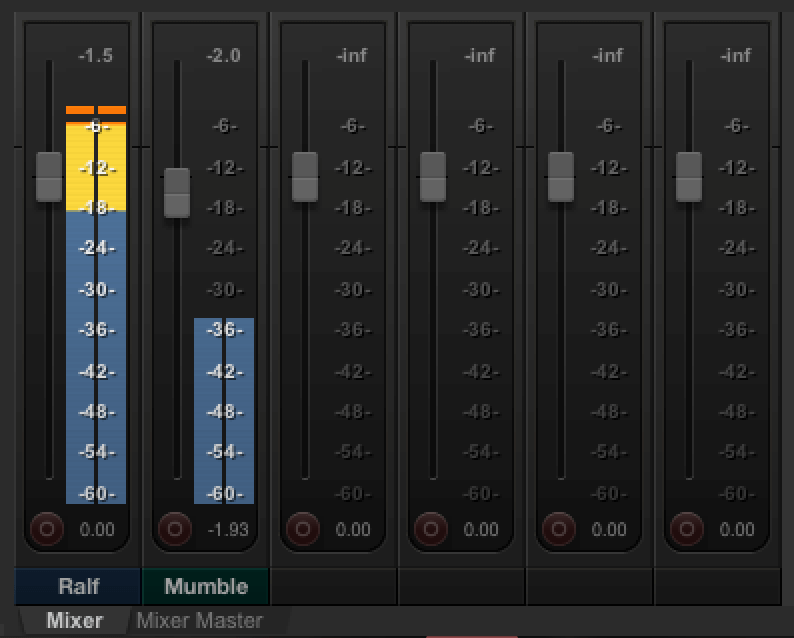Toggle record button on fourth mixer channel
The image size is (794, 638).
click(x=430, y=528)
